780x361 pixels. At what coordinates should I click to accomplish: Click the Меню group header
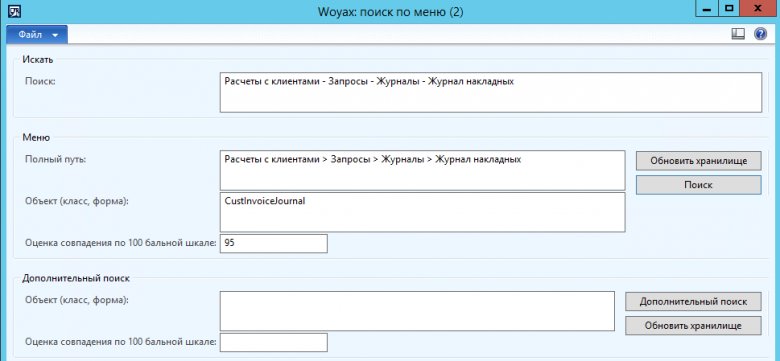coord(36,138)
